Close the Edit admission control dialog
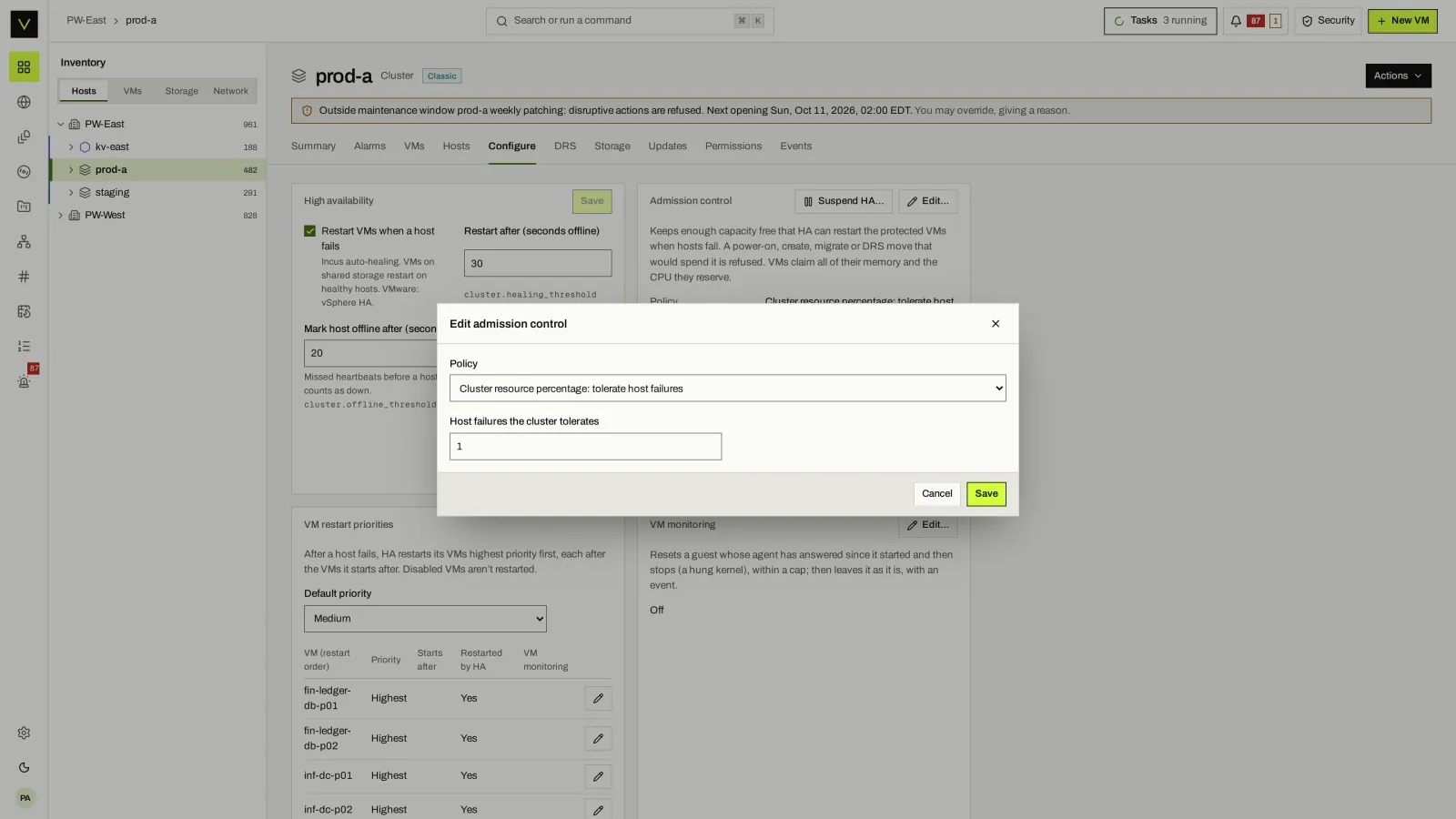The height and width of the screenshot is (819, 1456). coord(996,324)
